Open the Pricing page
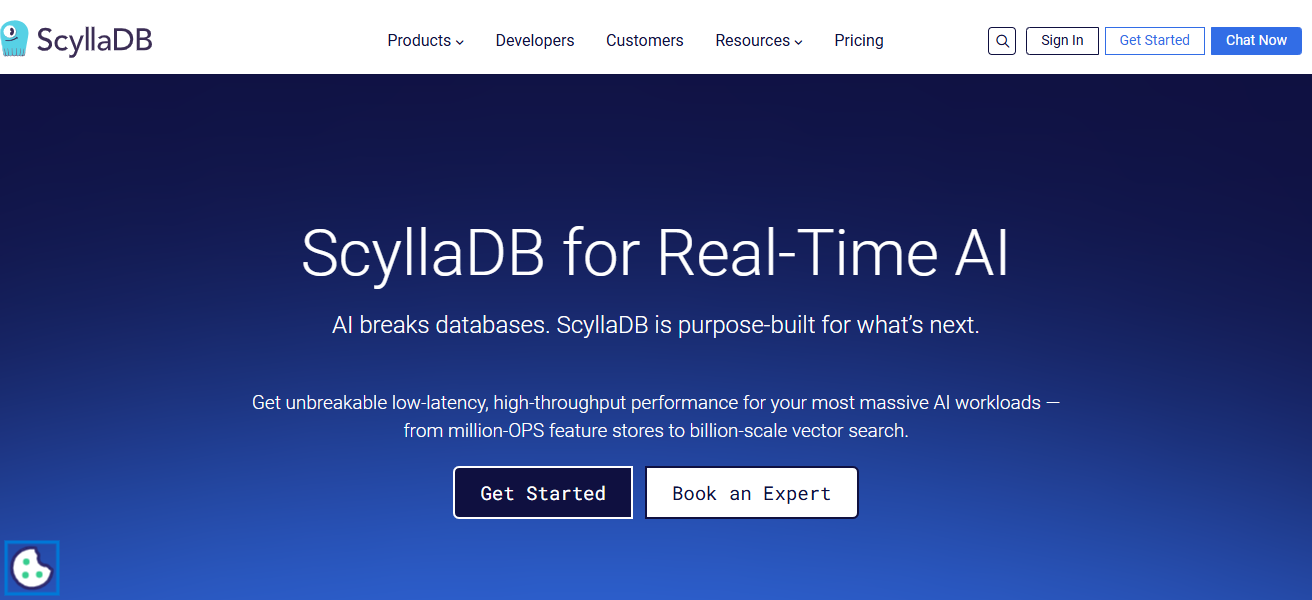Screen dimensions: 1312x600 [859, 41]
